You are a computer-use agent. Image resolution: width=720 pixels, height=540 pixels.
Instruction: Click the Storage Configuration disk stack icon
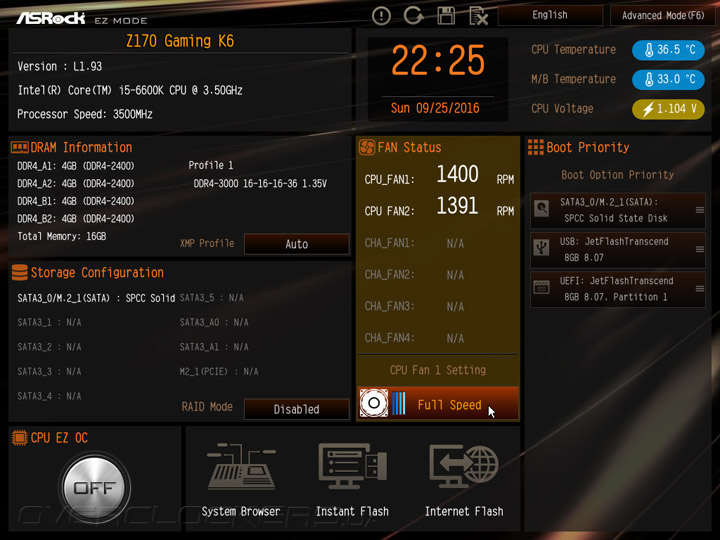coord(20,272)
